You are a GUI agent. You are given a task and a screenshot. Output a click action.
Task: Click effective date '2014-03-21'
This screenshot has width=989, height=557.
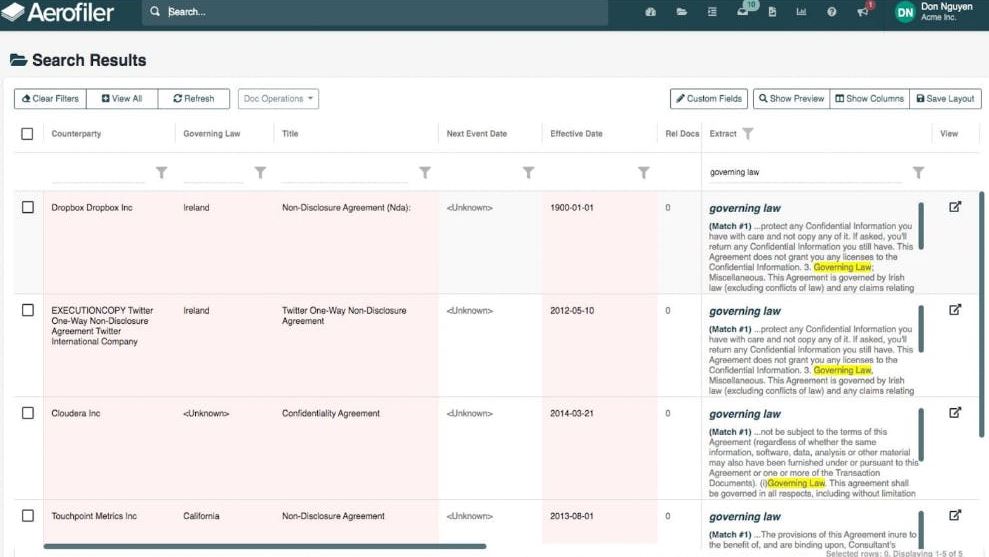pos(572,413)
